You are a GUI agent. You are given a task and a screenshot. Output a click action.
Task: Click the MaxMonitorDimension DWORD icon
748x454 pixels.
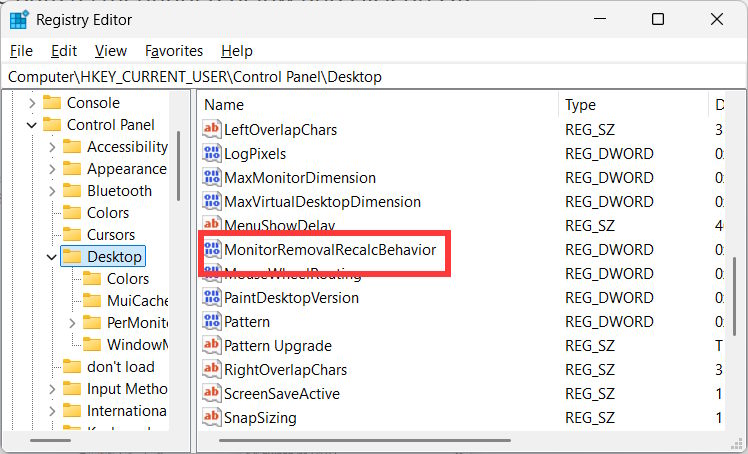[x=212, y=177]
